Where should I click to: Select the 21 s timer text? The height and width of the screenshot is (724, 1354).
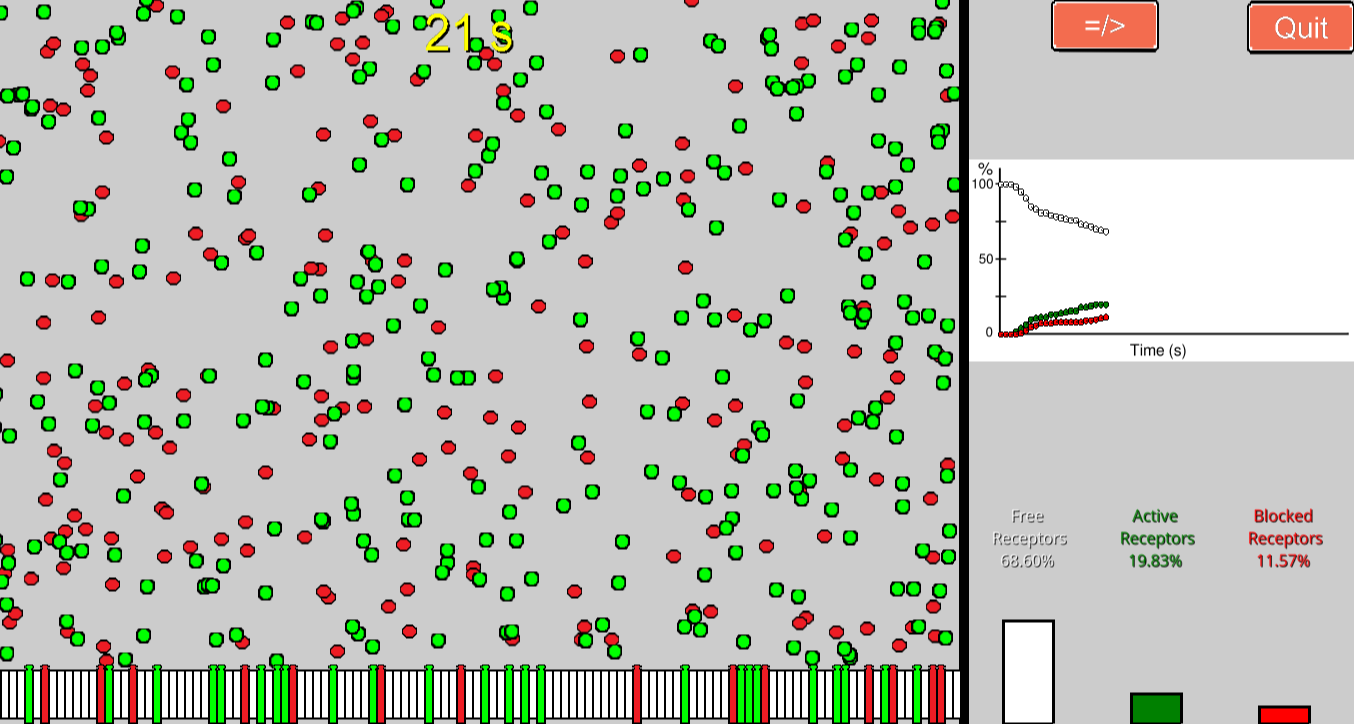pos(469,35)
